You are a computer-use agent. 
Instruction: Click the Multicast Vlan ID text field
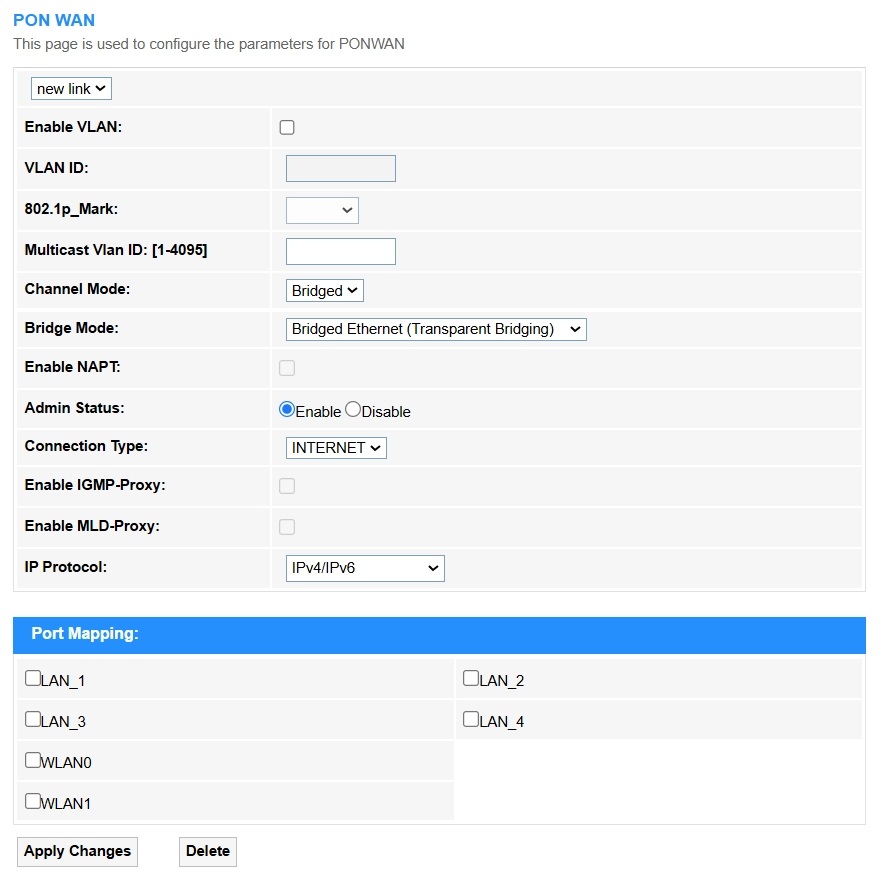pyautogui.click(x=341, y=251)
